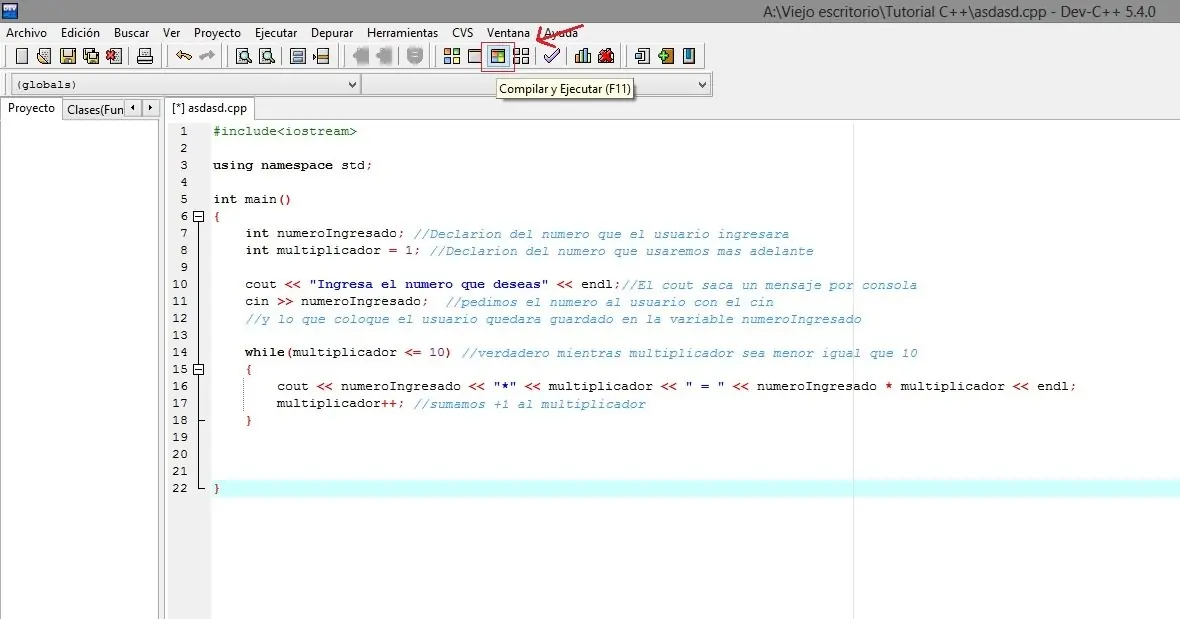Click the Undo arrow icon

(184, 56)
